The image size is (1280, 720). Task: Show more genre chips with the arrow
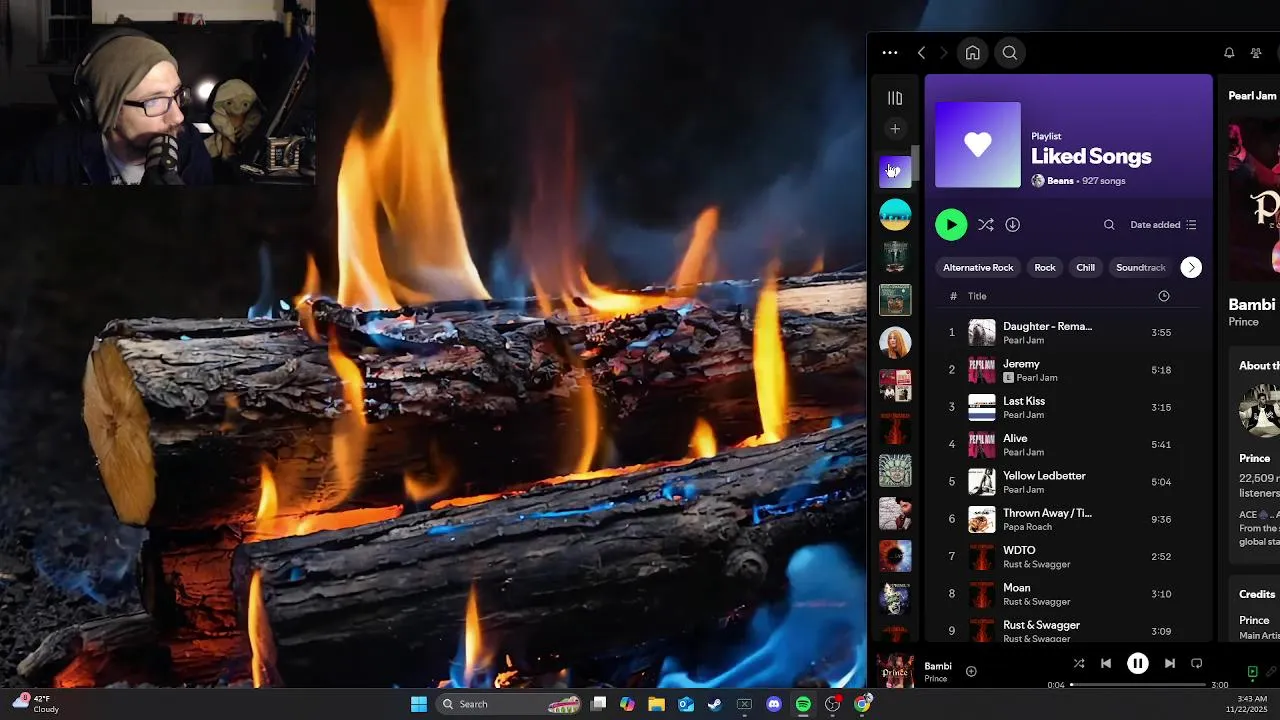(x=1191, y=268)
